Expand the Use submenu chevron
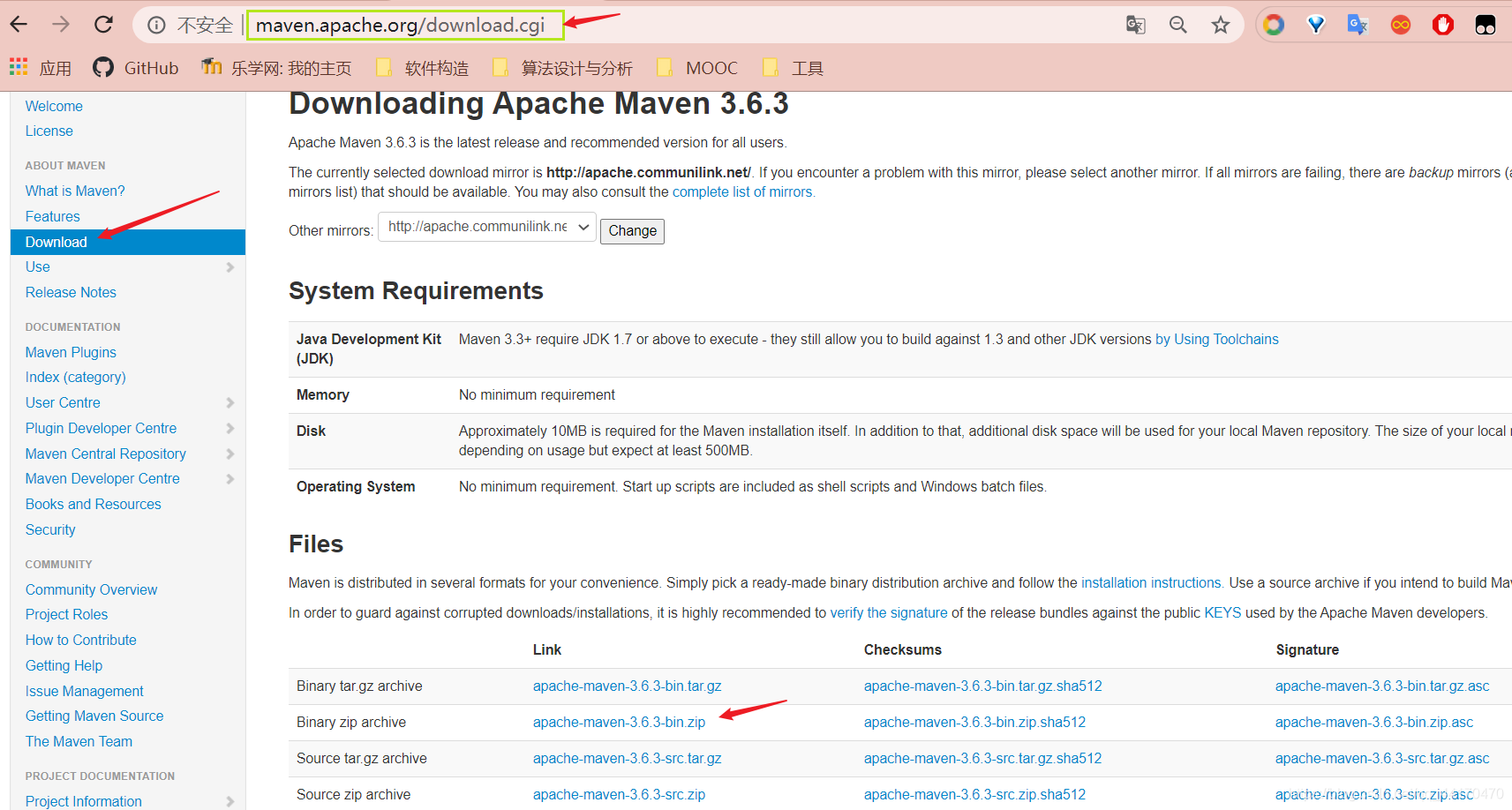Screen dimensions: 1512x810 pyautogui.click(x=230, y=267)
